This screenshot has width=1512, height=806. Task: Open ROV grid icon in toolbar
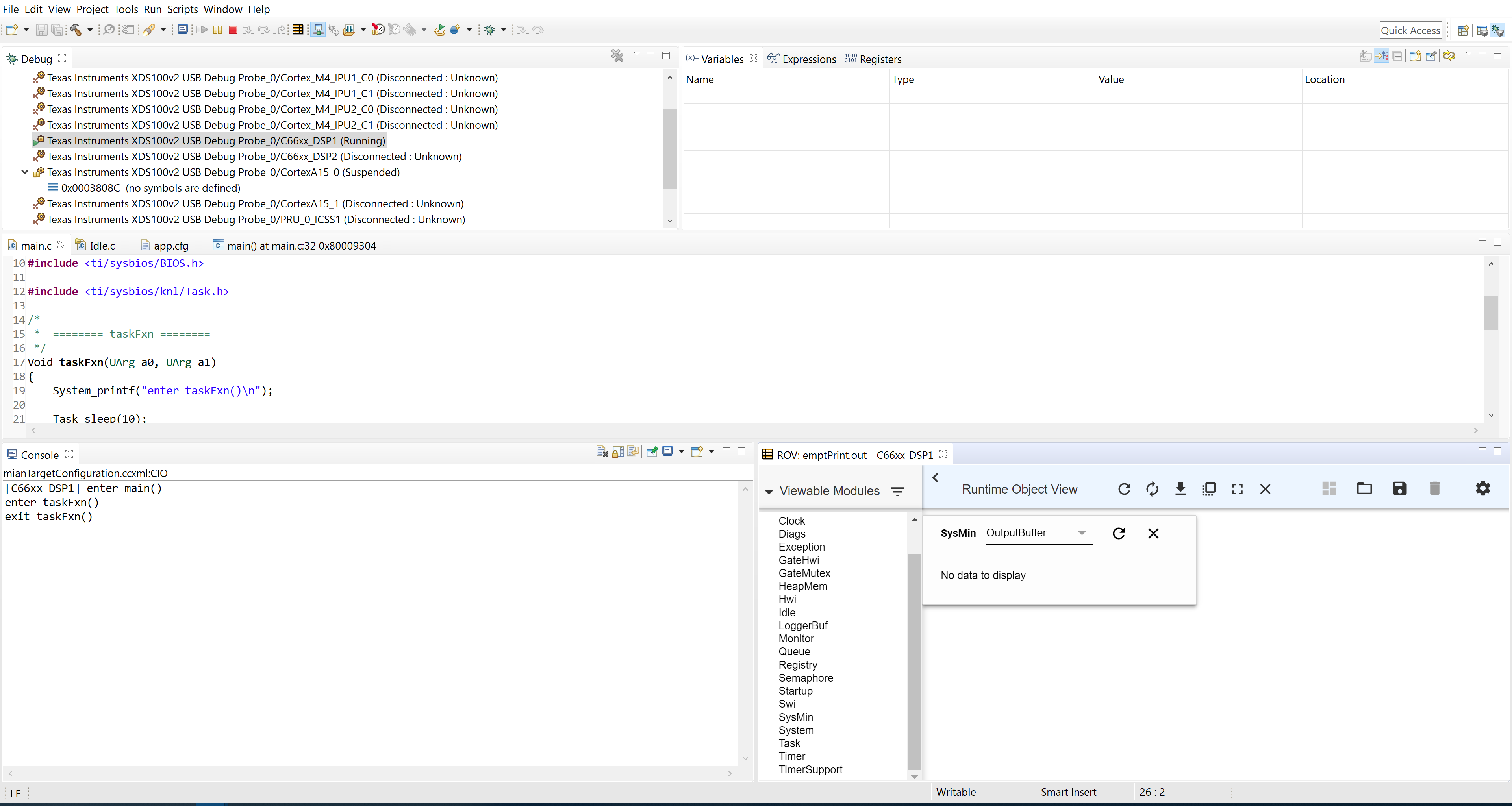tap(298, 30)
